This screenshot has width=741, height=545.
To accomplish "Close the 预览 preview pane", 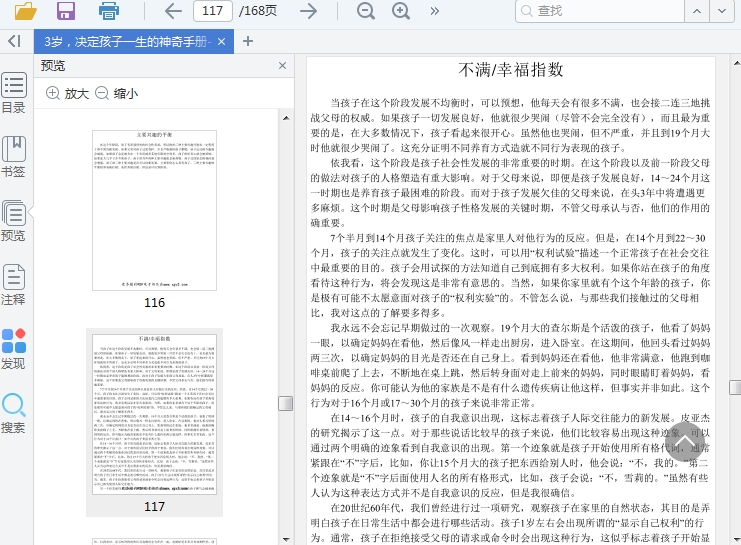I will [x=283, y=66].
